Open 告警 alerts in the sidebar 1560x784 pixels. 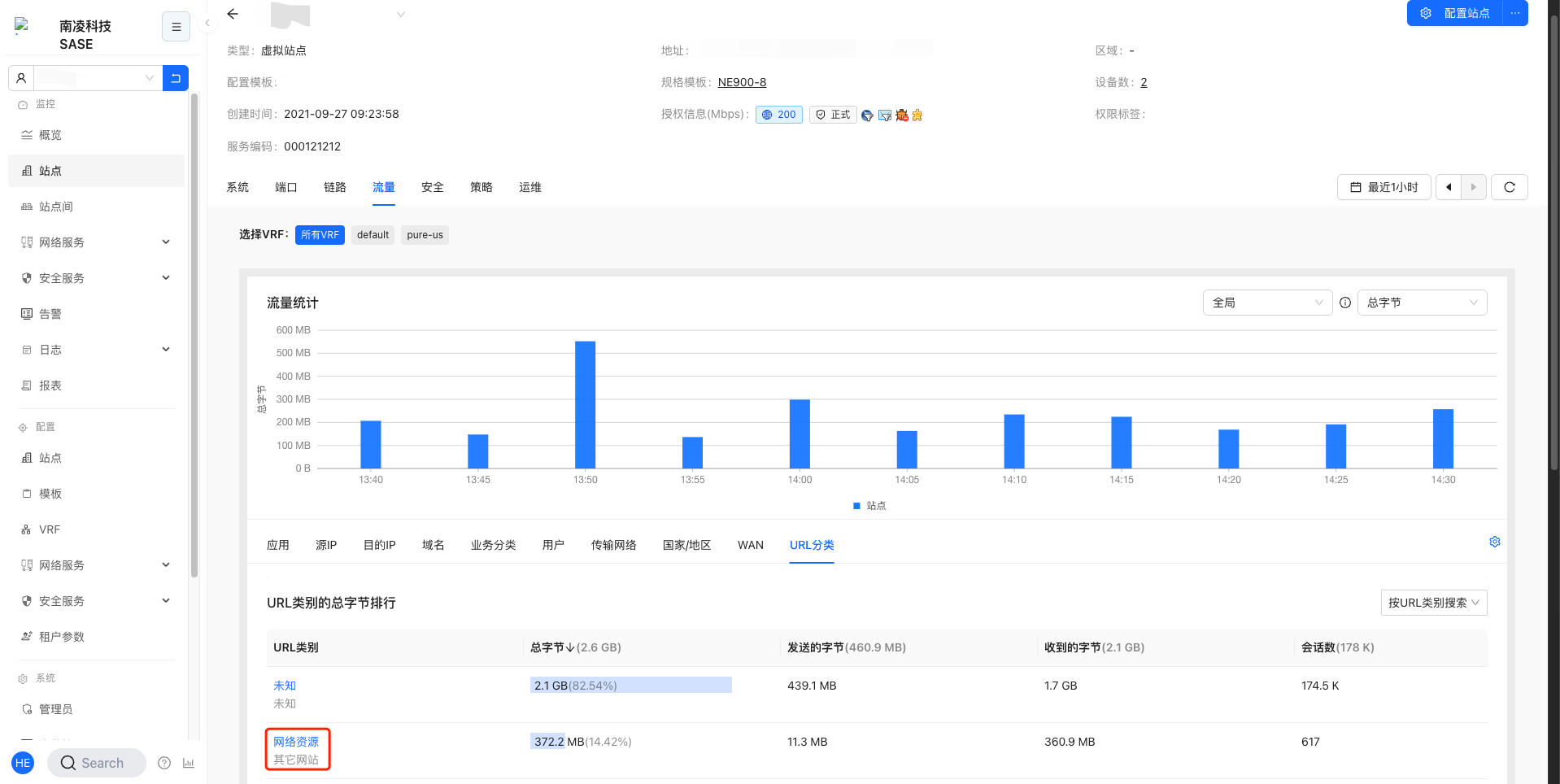point(96,314)
